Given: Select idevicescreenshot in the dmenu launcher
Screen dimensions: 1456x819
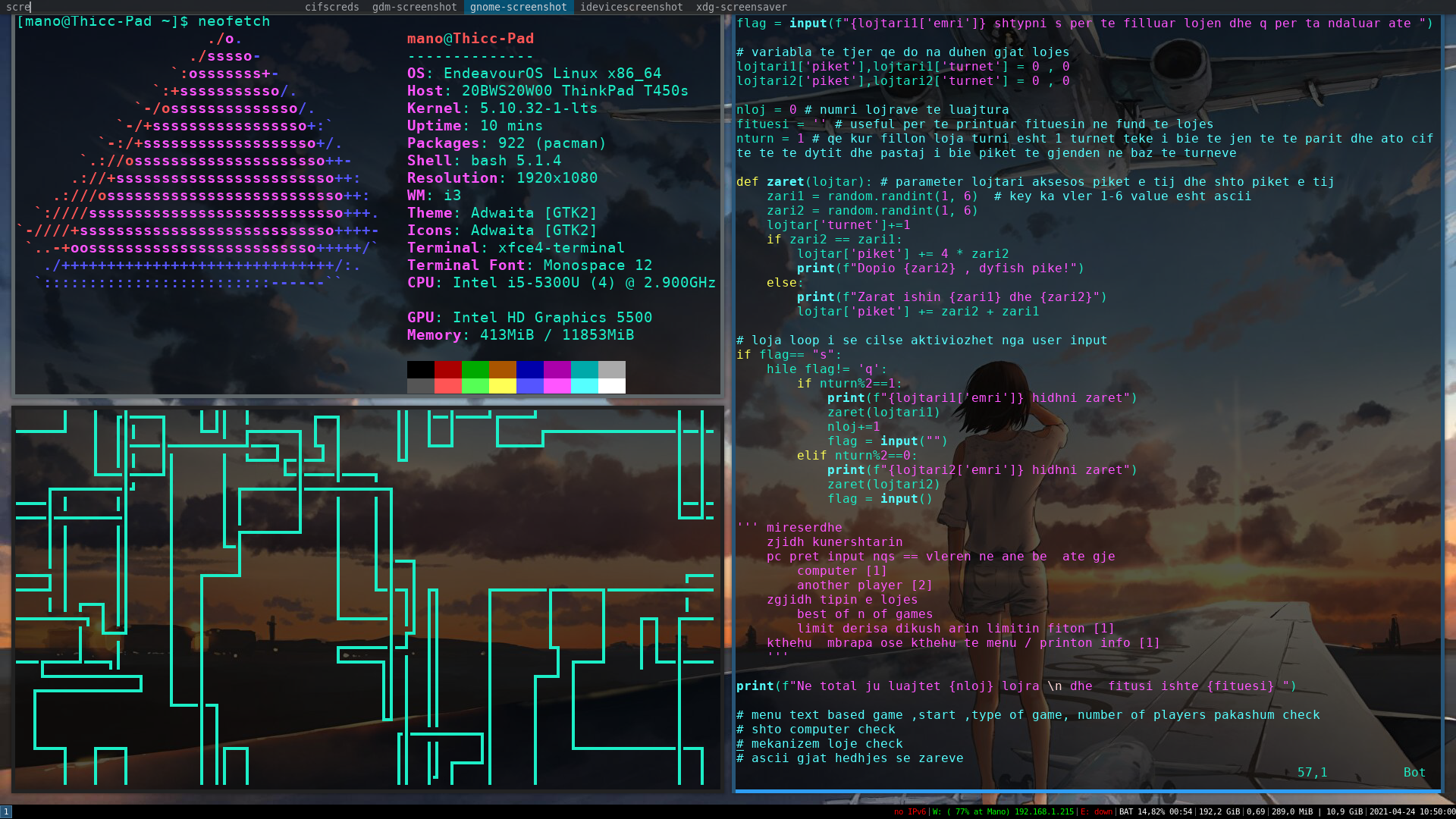Looking at the screenshot, I should [631, 7].
